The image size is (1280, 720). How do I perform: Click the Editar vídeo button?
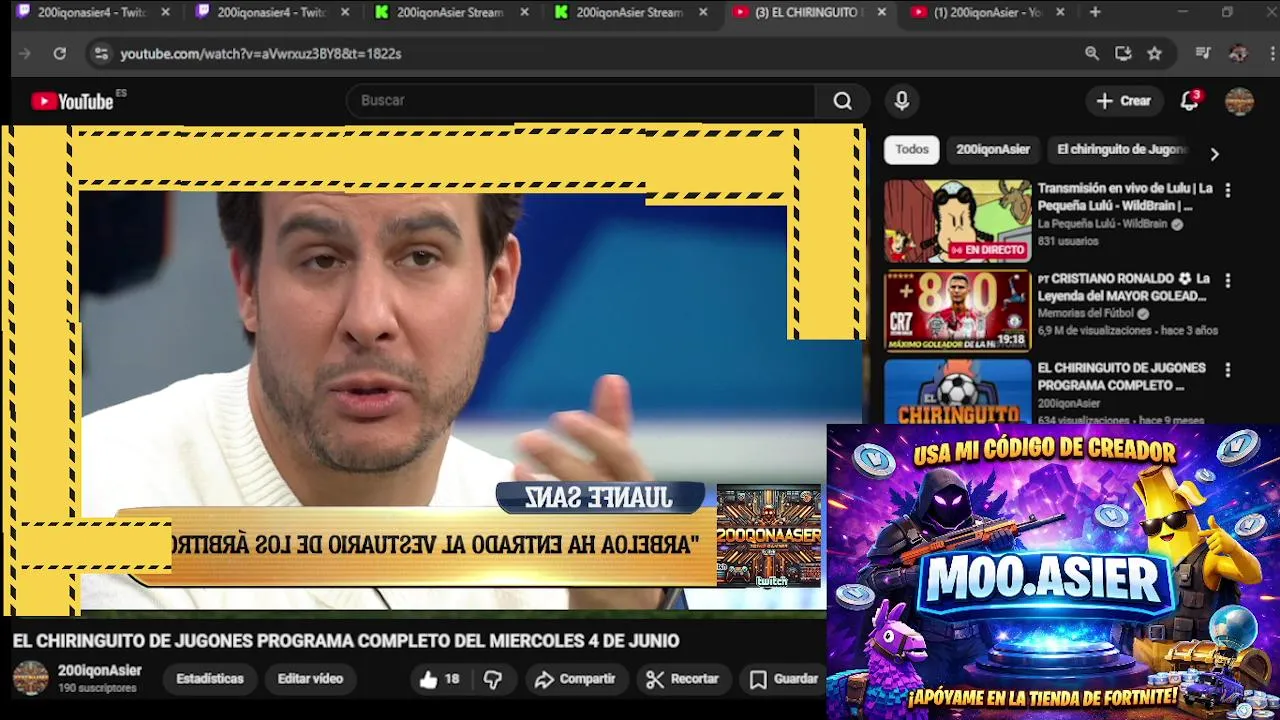(310, 679)
